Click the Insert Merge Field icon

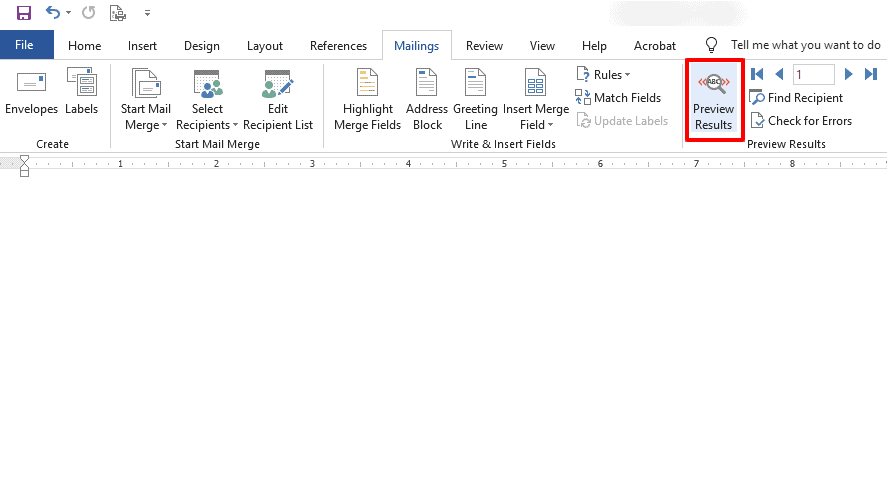pyautogui.click(x=535, y=84)
